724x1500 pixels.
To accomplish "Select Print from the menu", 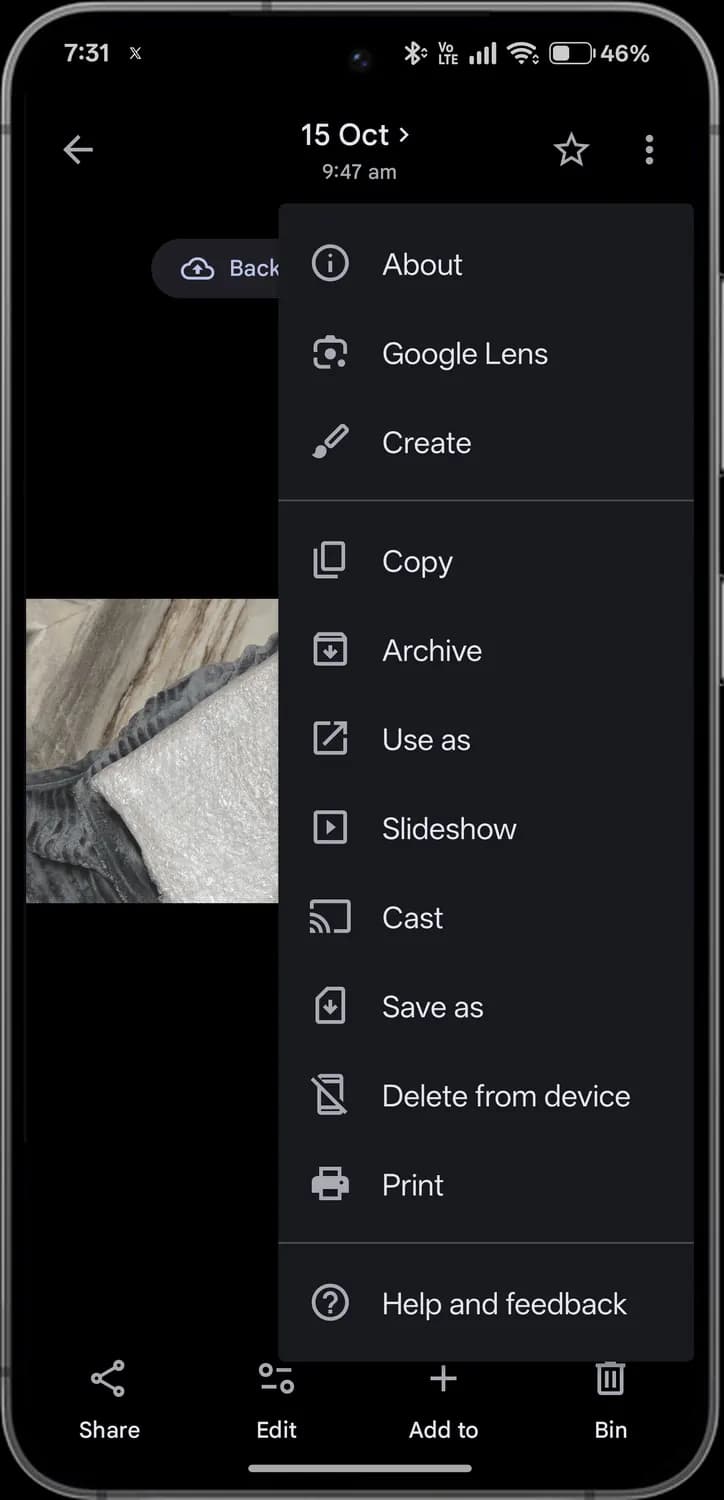I will tap(486, 1185).
